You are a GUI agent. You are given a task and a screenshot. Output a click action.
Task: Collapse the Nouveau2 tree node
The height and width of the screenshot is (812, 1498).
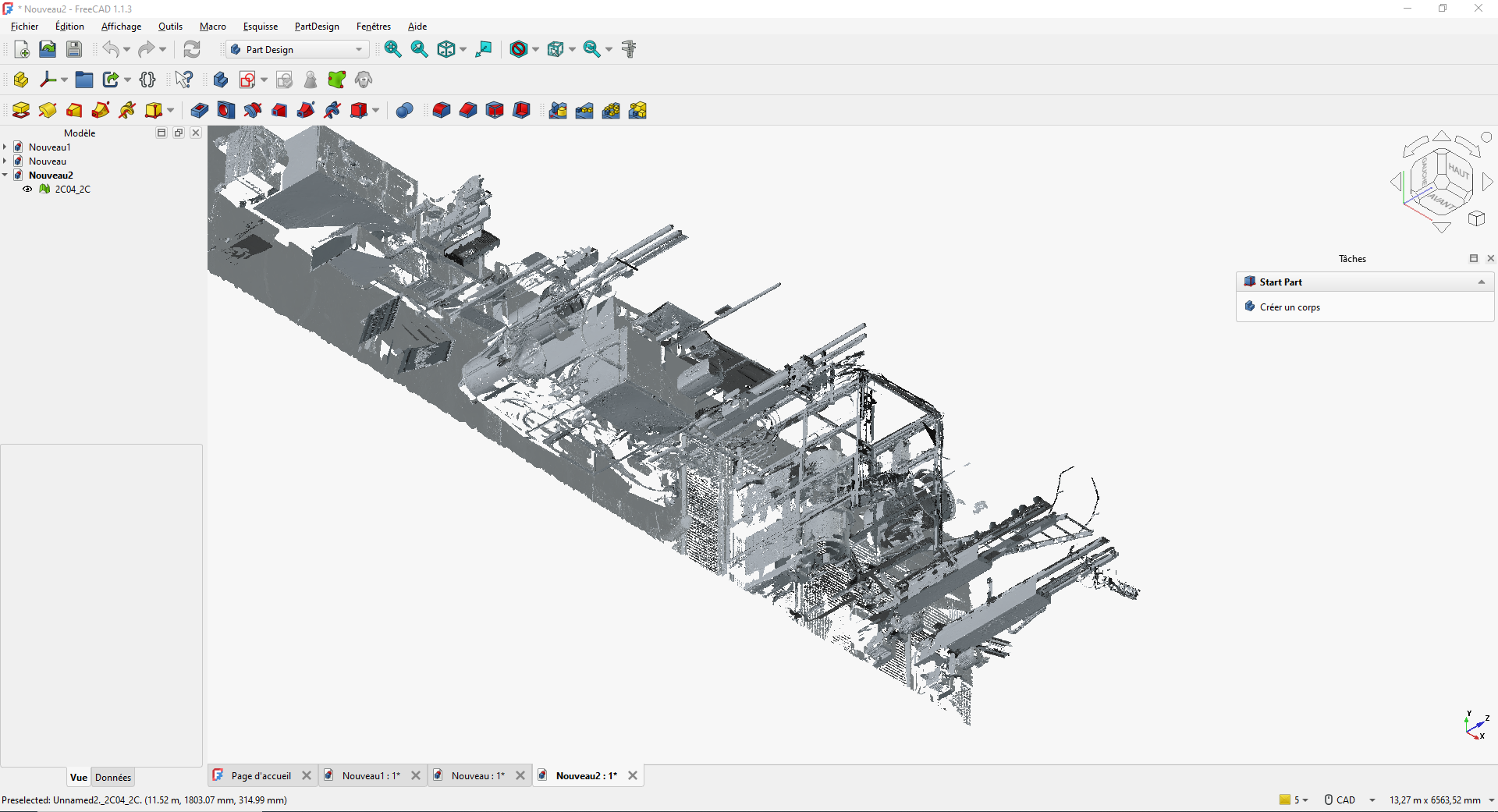pyautogui.click(x=5, y=175)
